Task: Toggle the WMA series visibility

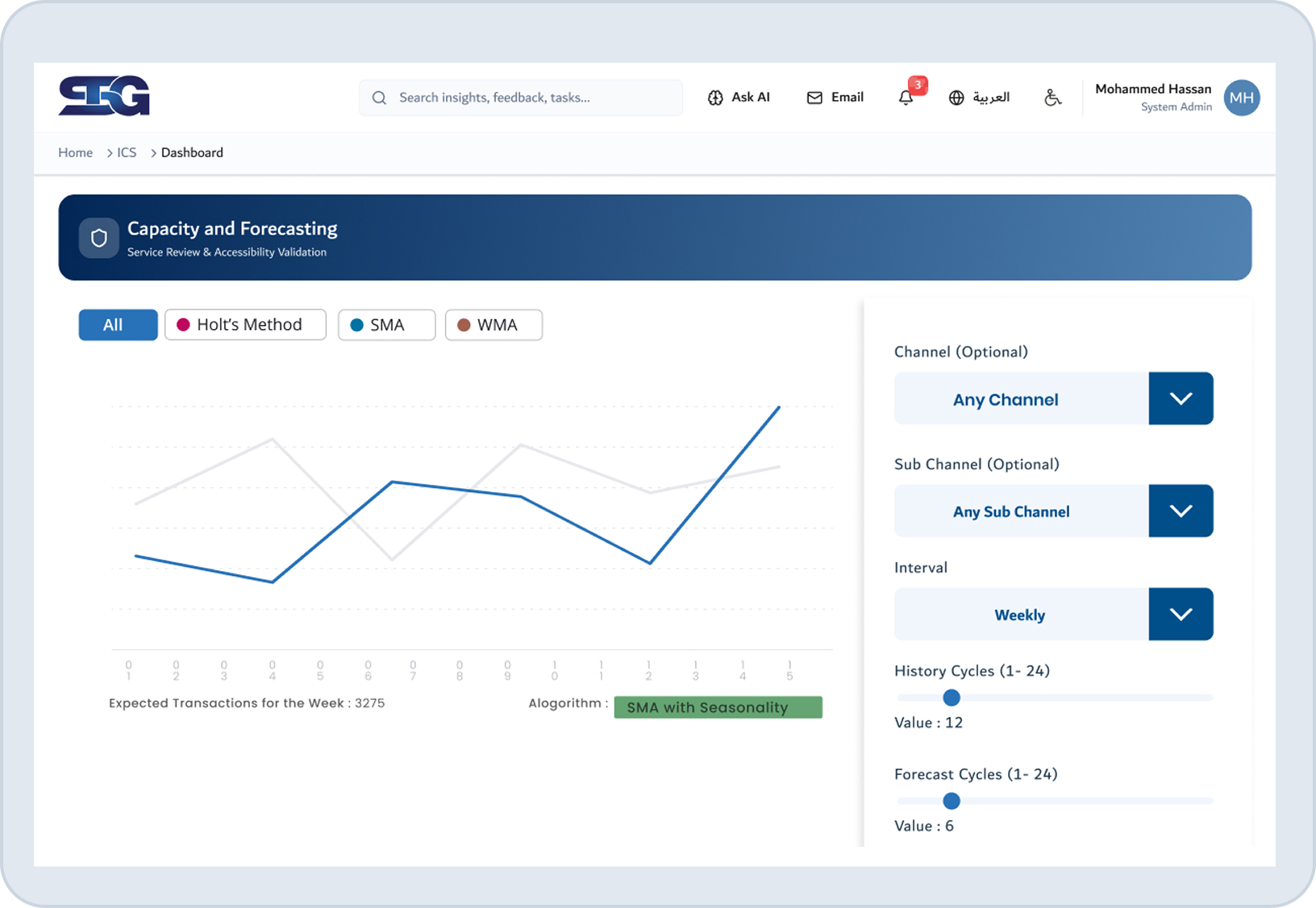Action: tap(493, 324)
